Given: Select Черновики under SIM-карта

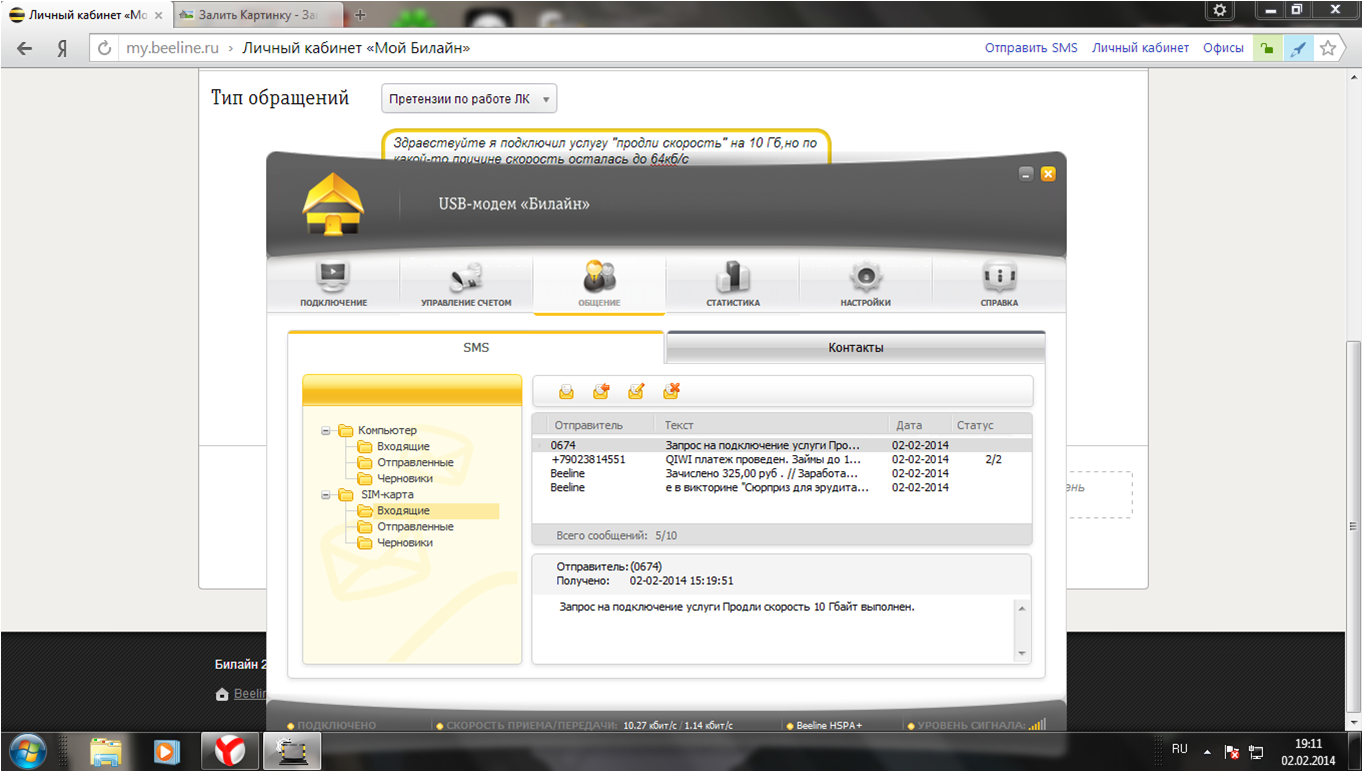Looking at the screenshot, I should [x=405, y=542].
